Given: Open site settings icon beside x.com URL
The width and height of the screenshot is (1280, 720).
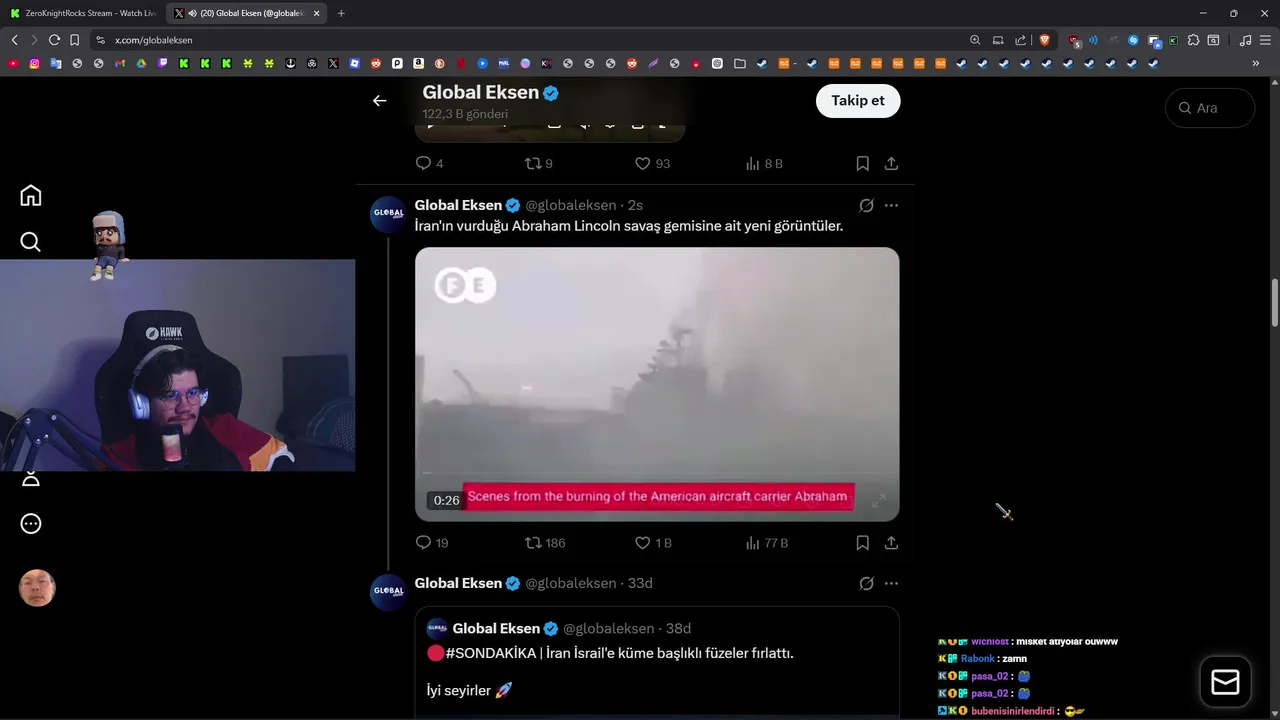Looking at the screenshot, I should coord(100,40).
